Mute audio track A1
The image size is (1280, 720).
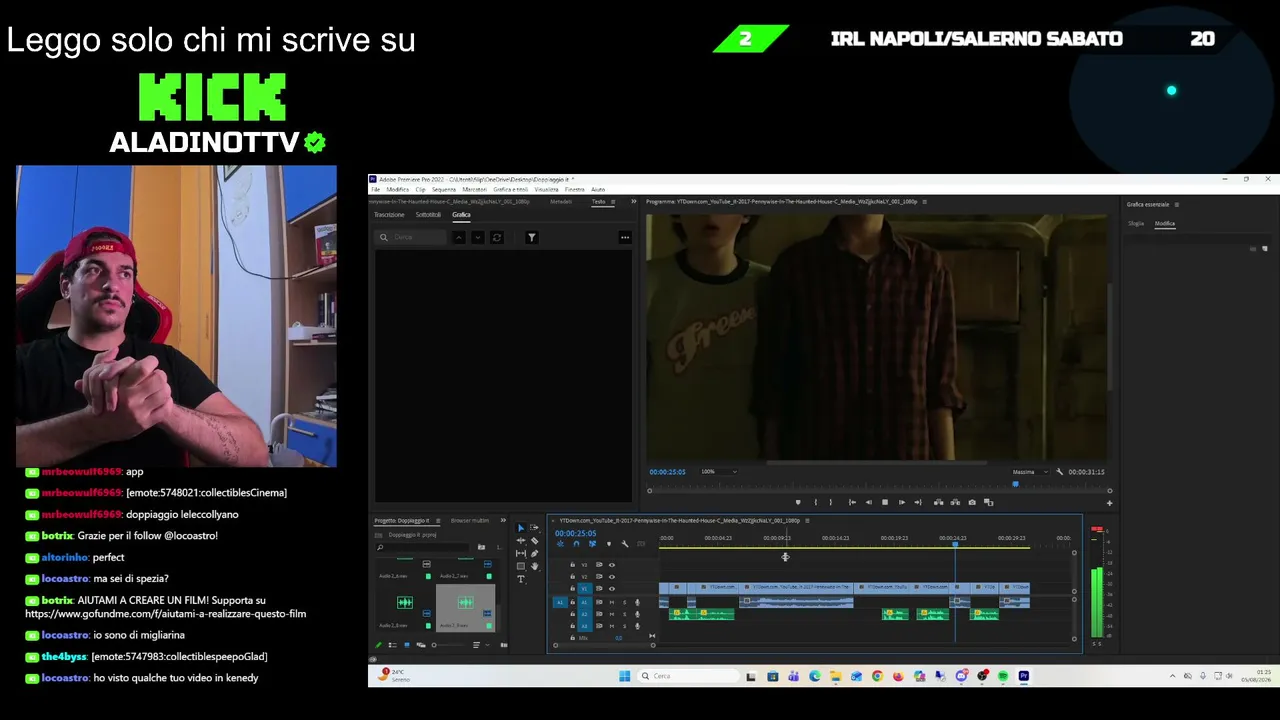point(612,602)
